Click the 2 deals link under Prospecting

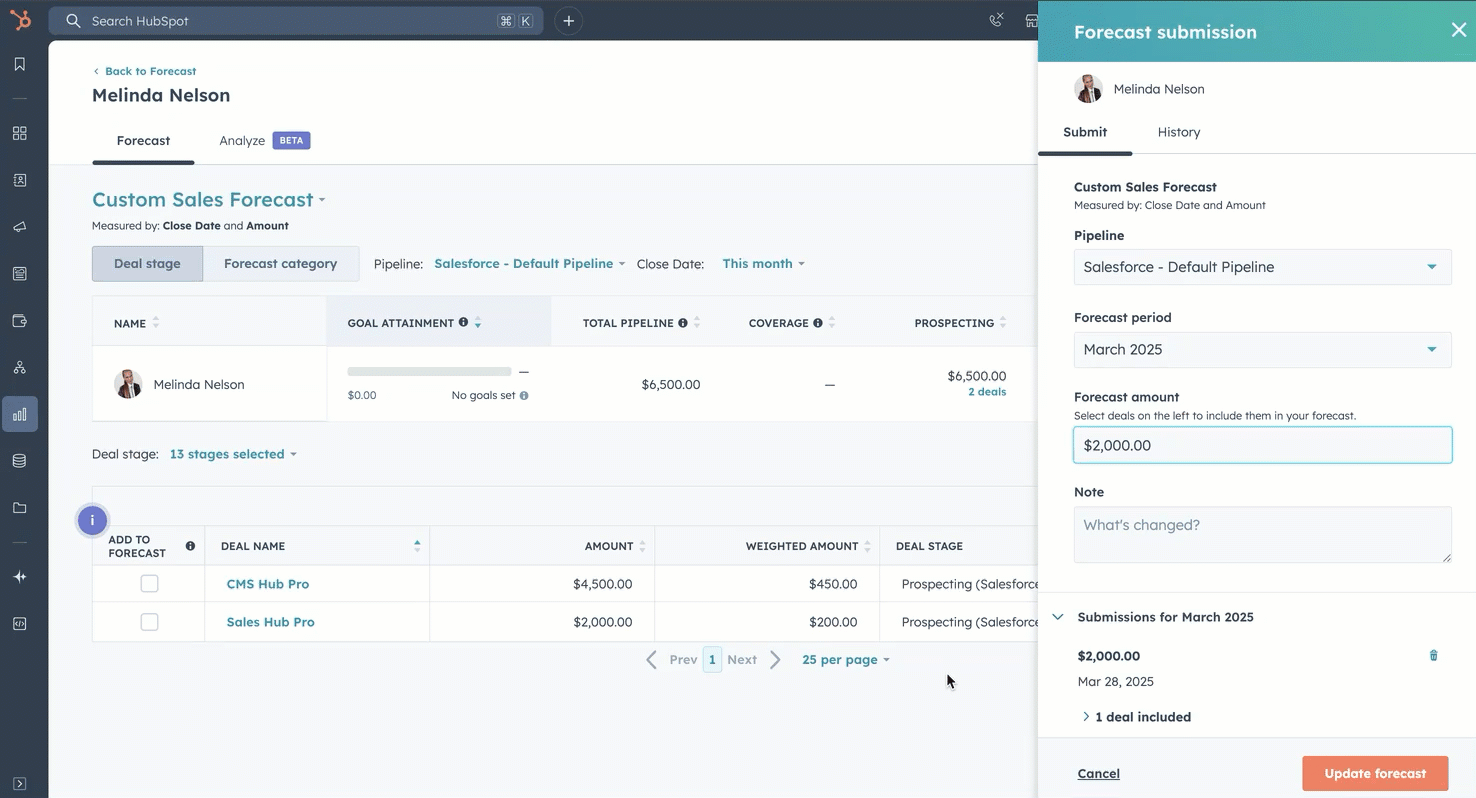[x=987, y=392]
